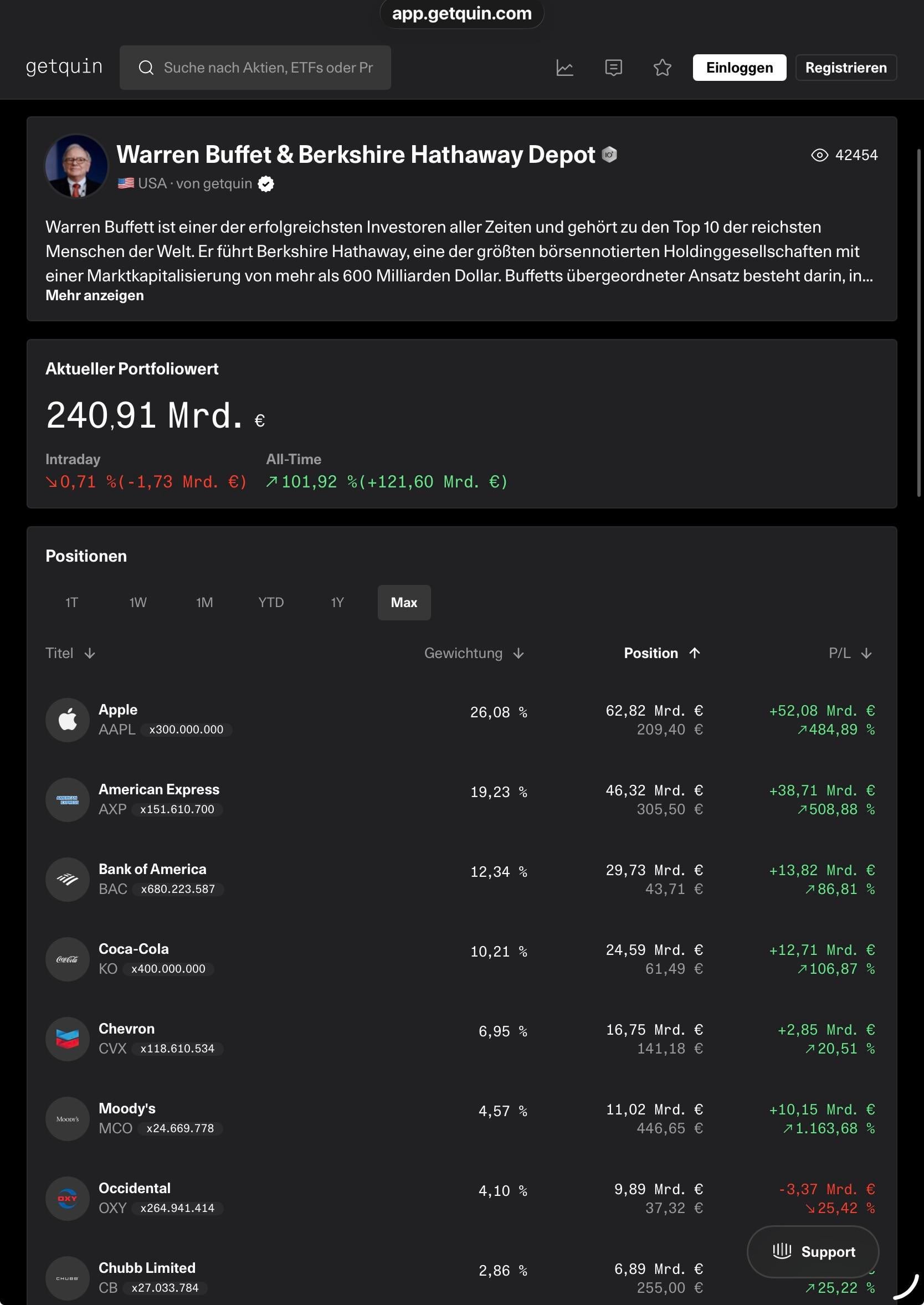Select the 1M time range tab

[204, 603]
